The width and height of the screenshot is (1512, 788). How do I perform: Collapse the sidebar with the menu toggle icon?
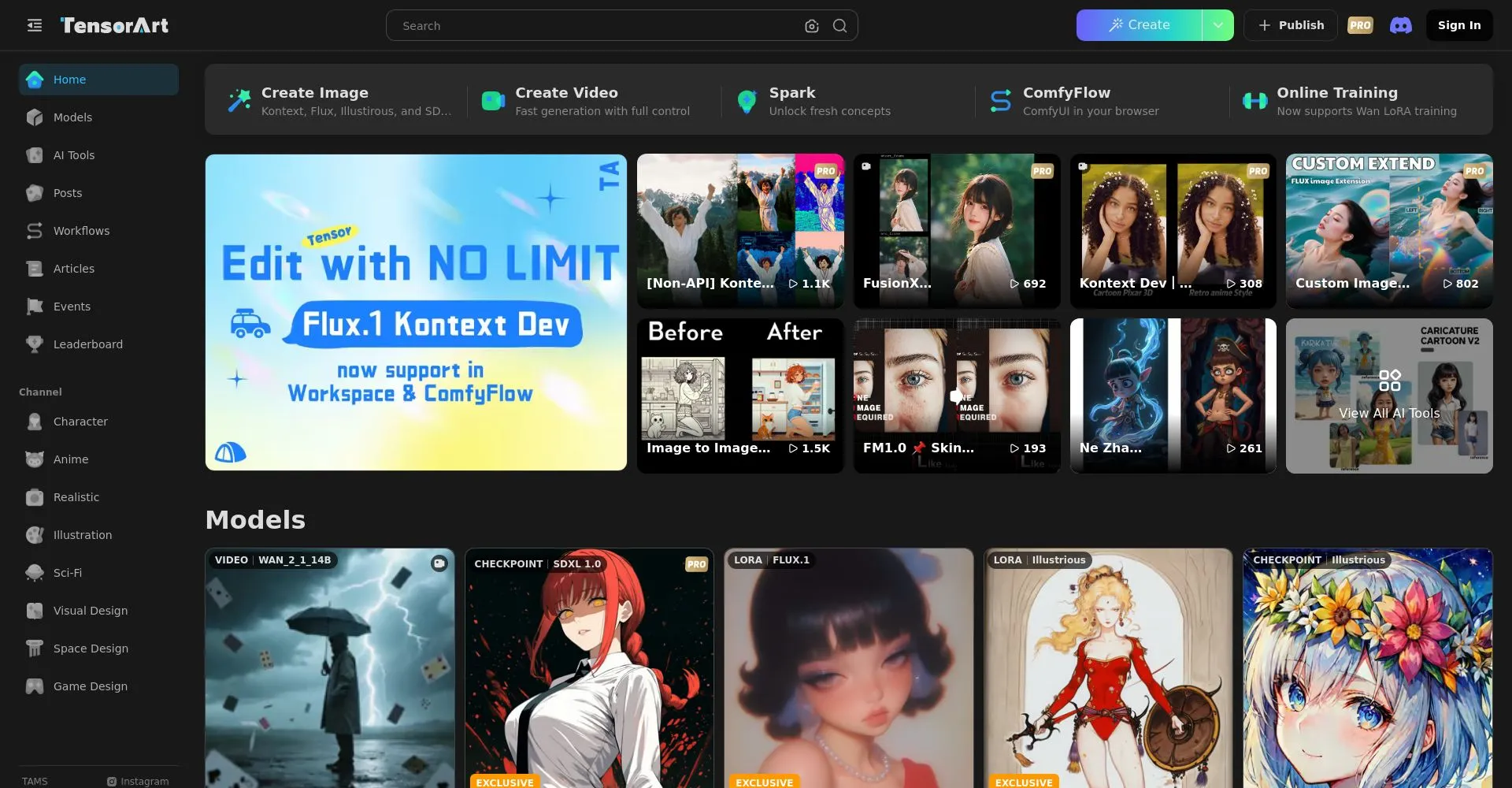pos(35,25)
